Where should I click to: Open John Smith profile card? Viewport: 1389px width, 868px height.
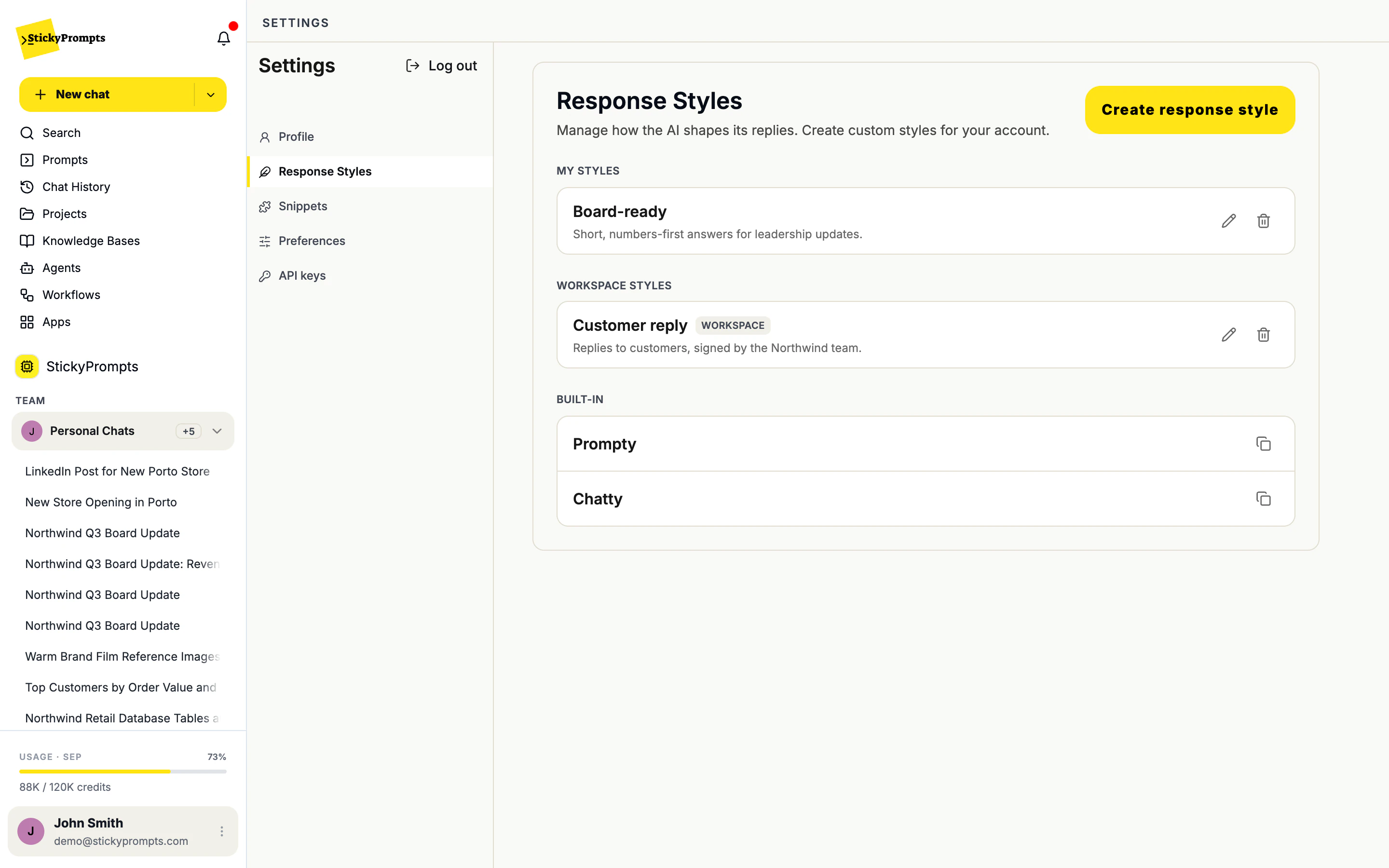tap(123, 831)
